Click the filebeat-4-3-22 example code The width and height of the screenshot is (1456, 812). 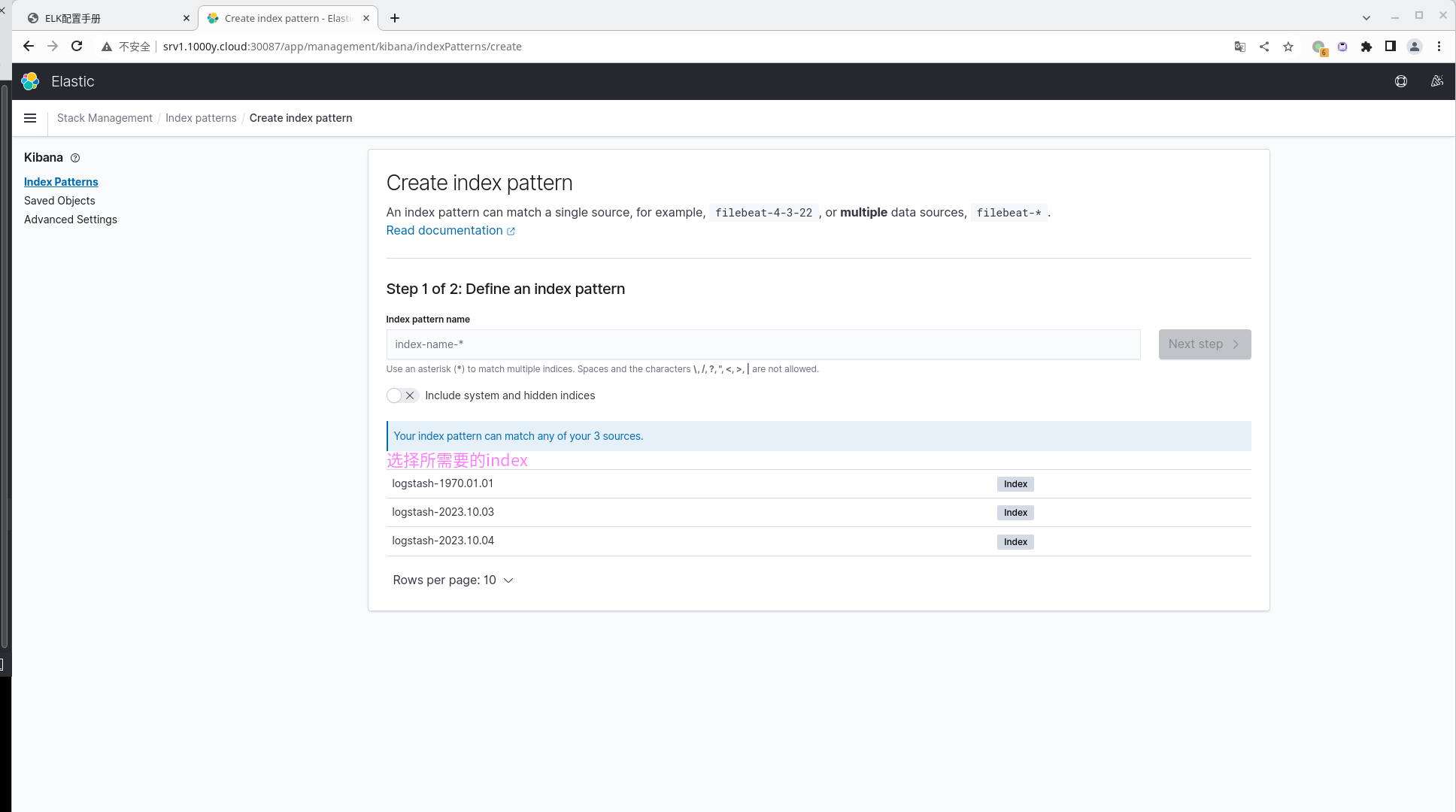pos(763,213)
